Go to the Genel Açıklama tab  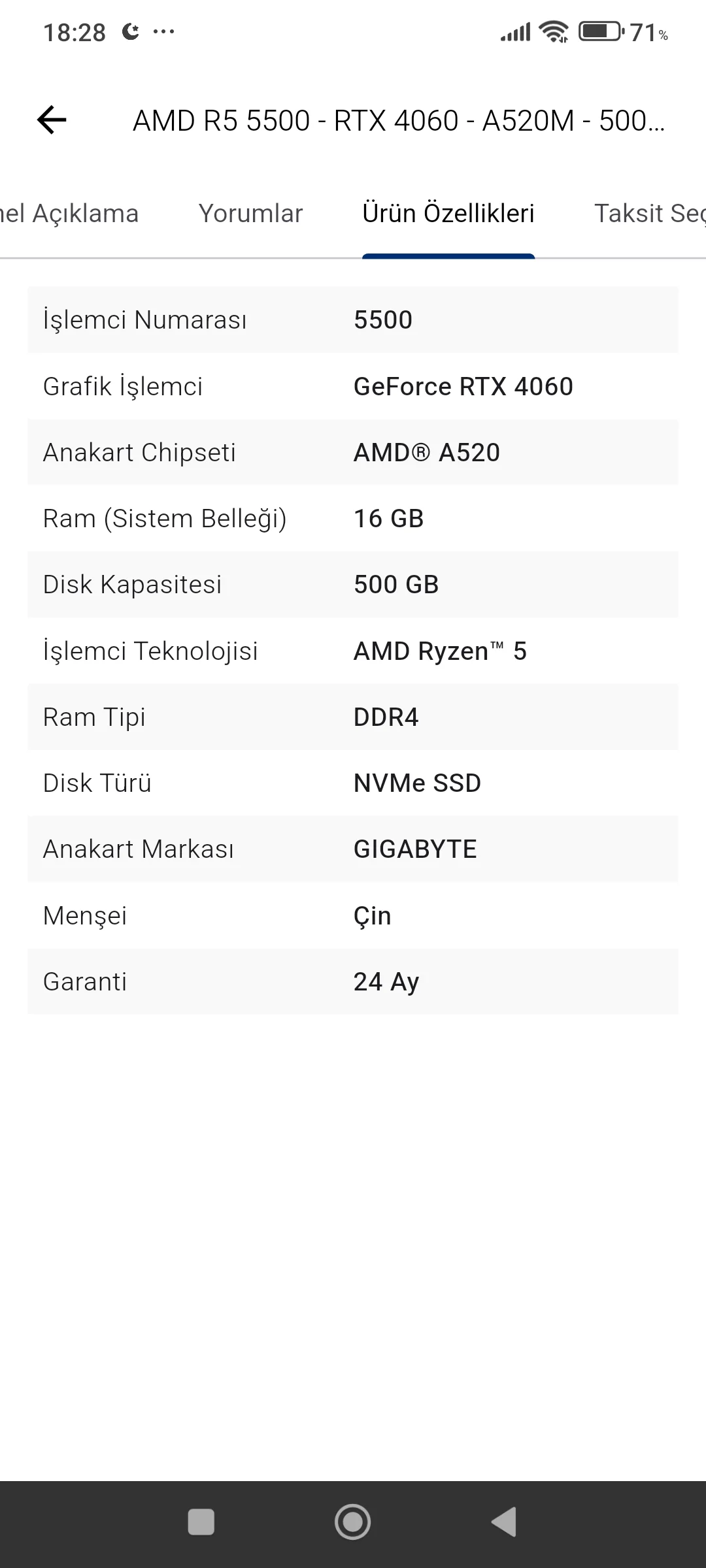69,214
